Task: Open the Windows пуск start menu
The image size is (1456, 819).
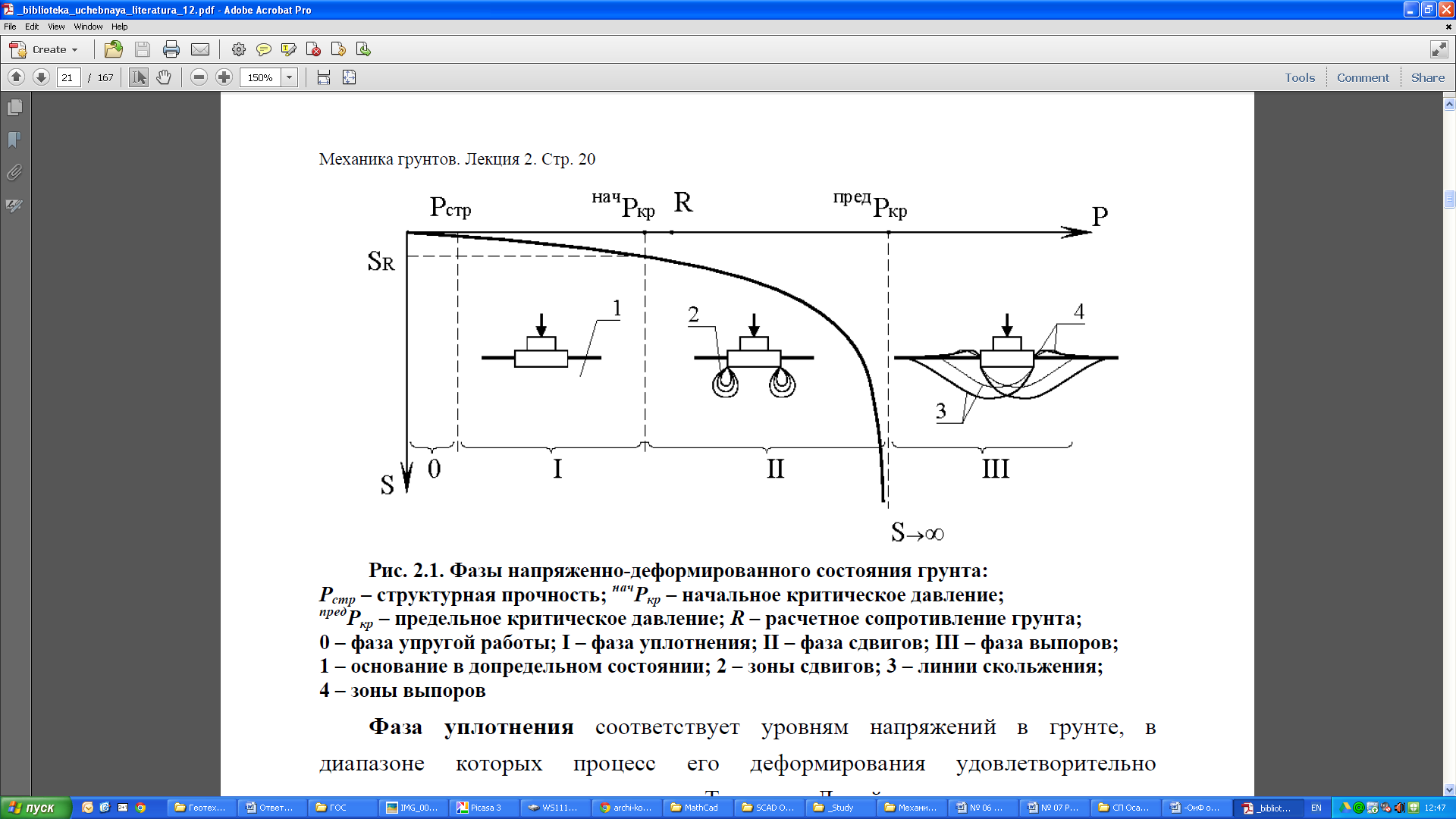Action: point(36,808)
